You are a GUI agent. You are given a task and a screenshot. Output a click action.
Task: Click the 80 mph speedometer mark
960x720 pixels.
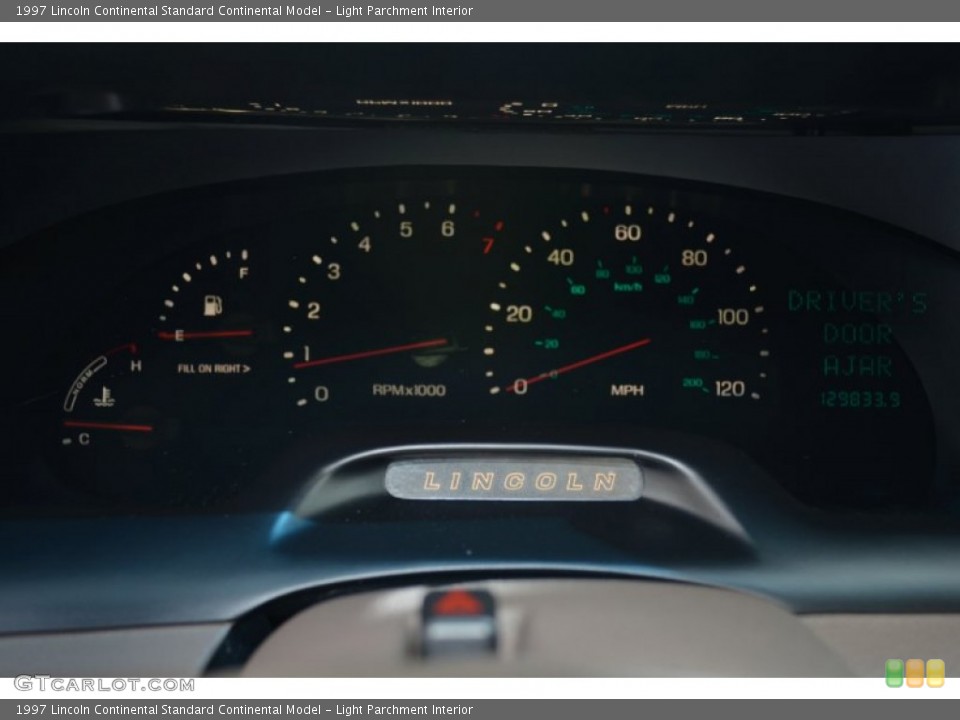[x=694, y=258]
